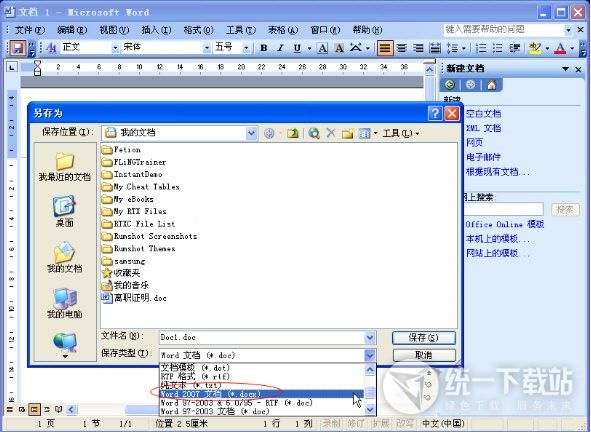Open the highlight color dropdown arrow

tap(547, 48)
